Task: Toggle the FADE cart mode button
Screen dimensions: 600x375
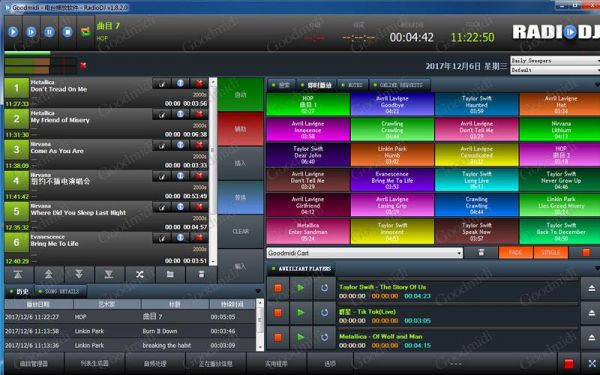Action: [515, 253]
